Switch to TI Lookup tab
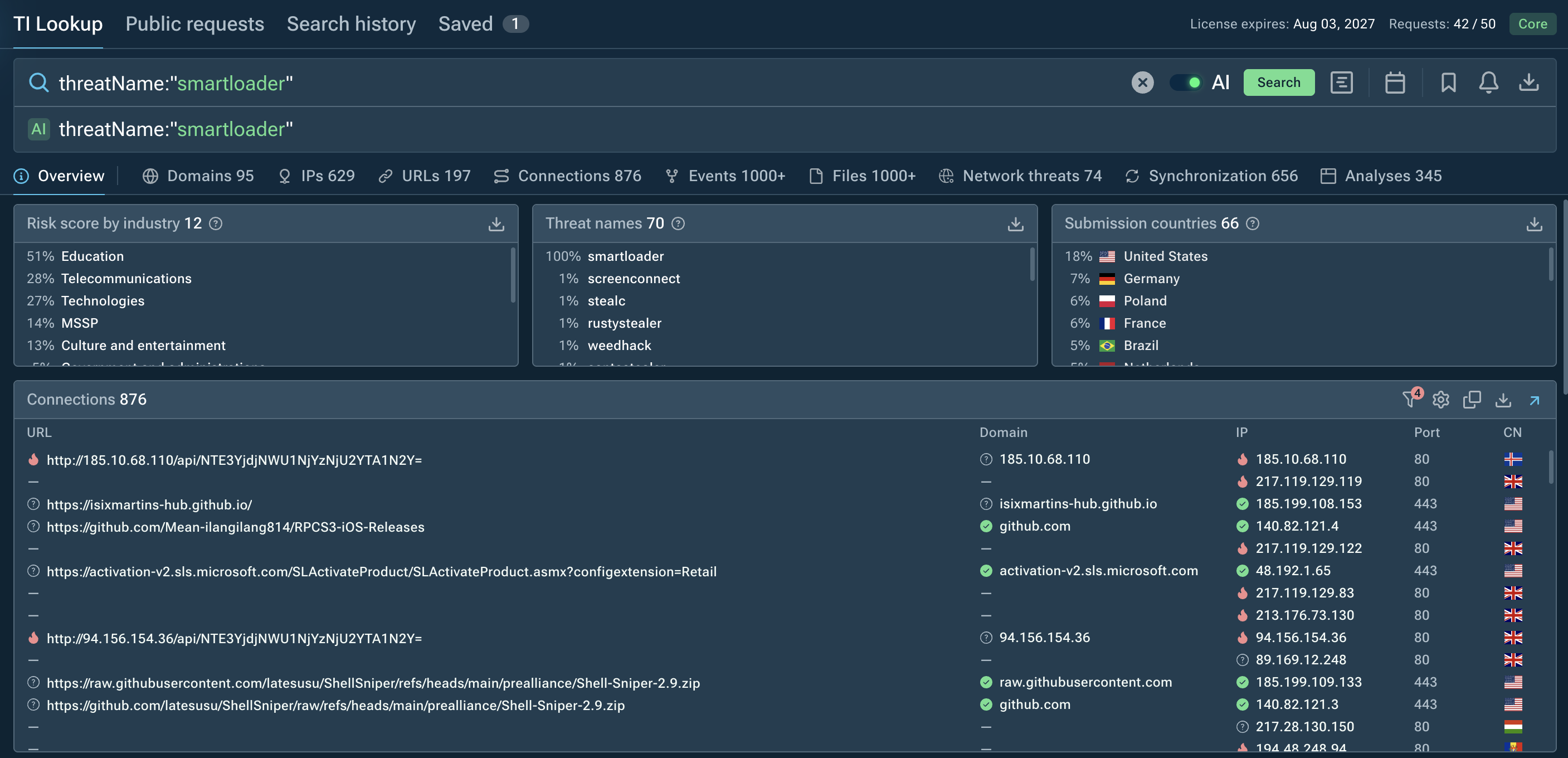1568x758 pixels. coord(58,24)
